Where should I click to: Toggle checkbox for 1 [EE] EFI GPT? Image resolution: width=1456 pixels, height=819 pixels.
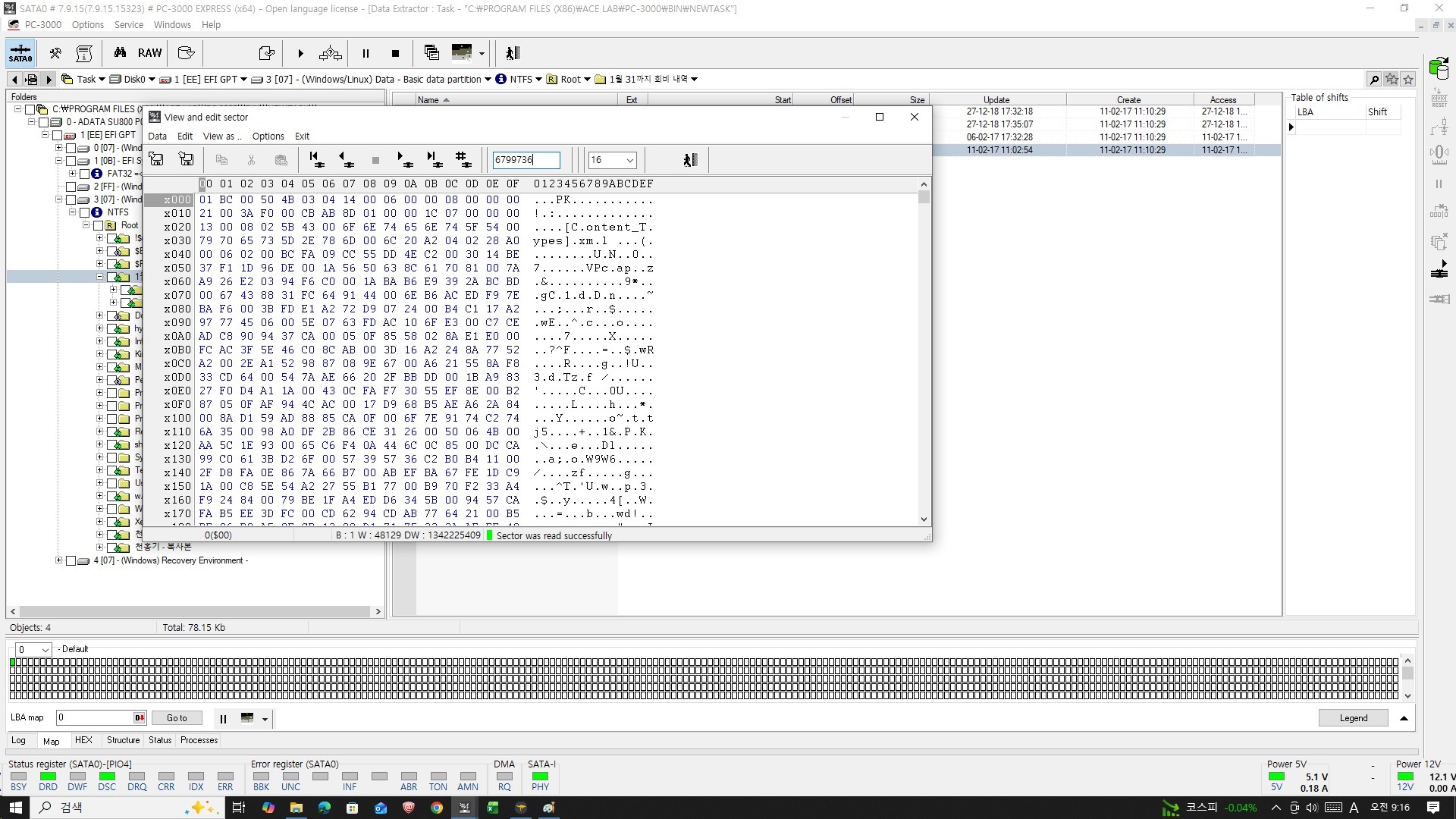point(57,135)
